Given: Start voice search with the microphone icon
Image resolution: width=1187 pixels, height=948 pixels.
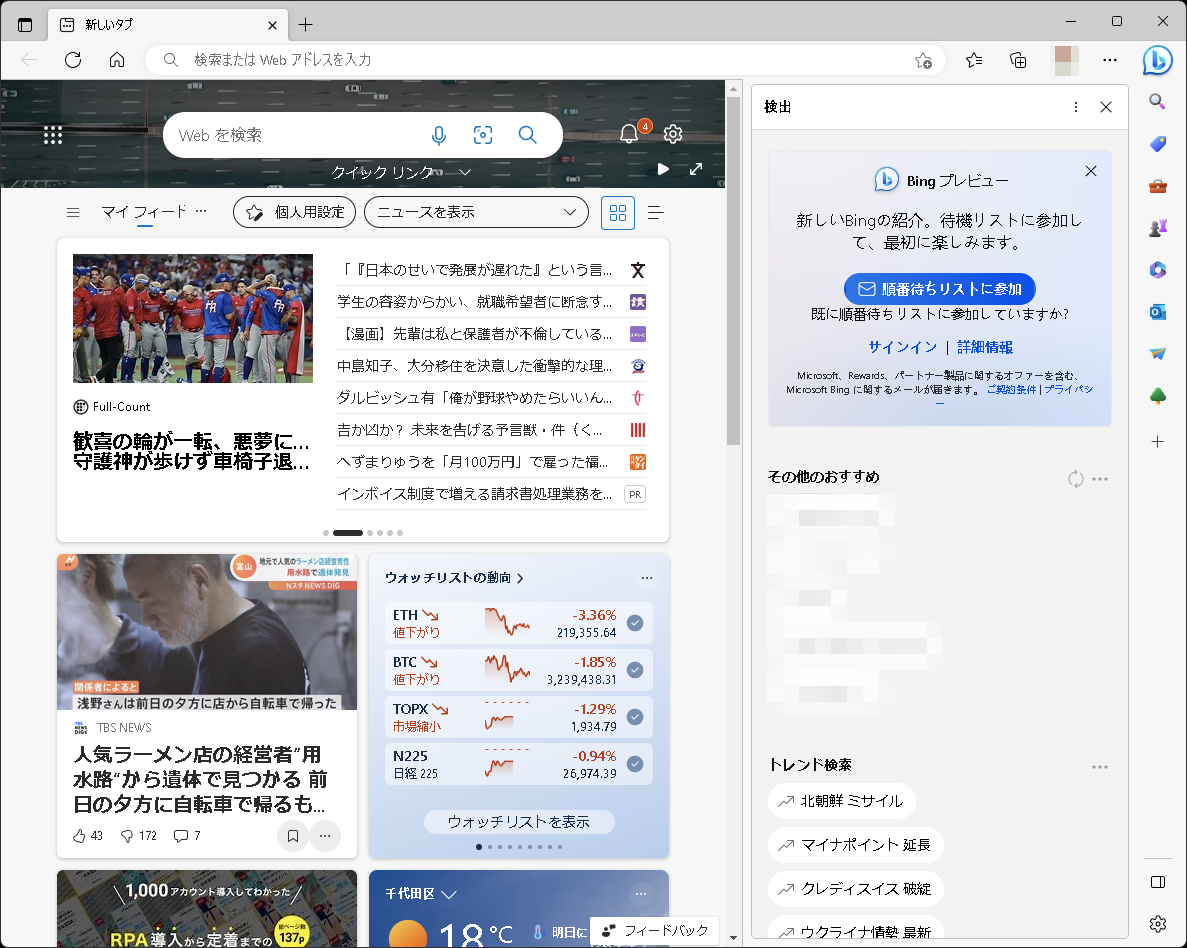Looking at the screenshot, I should 439,135.
